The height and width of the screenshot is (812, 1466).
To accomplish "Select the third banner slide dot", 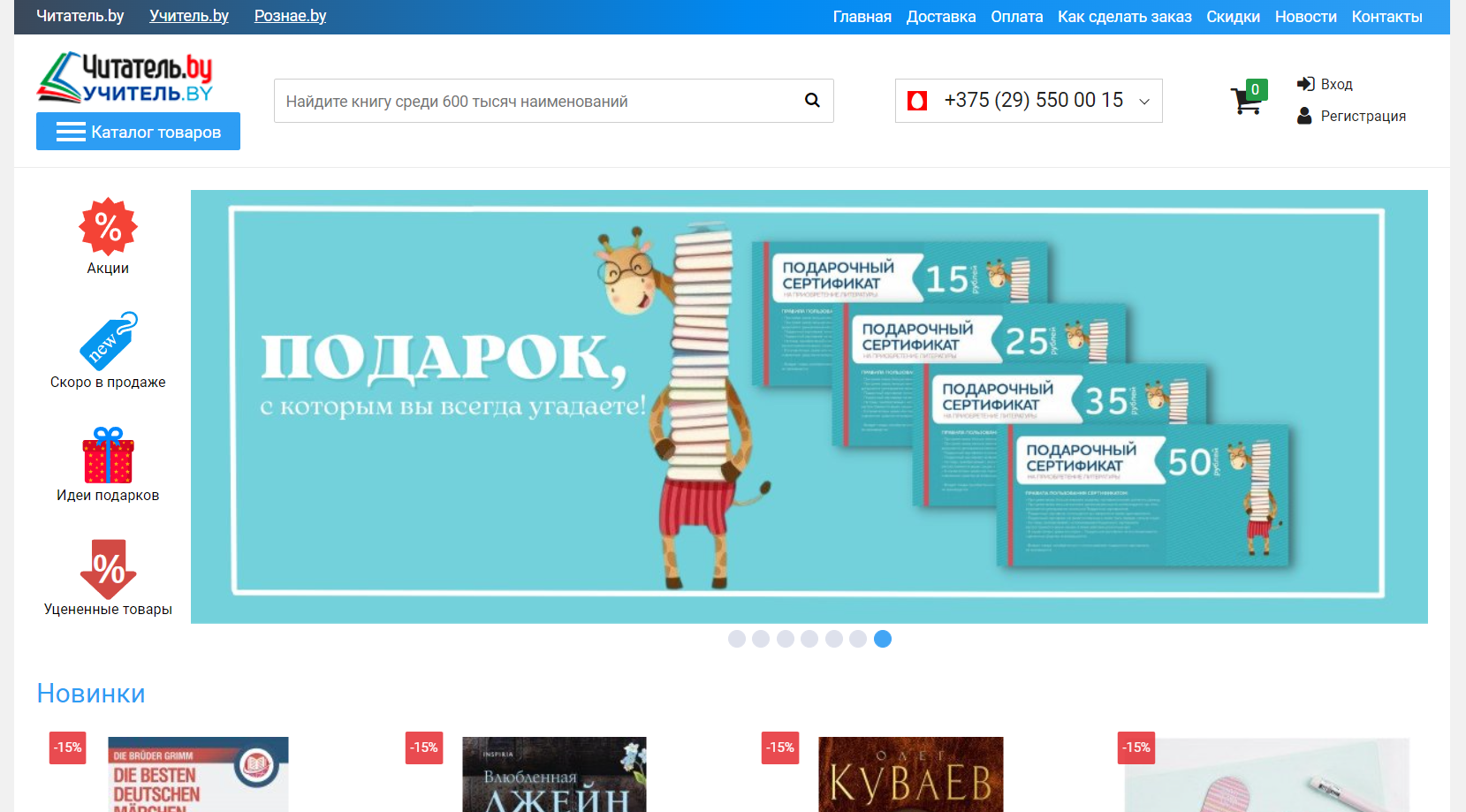I will point(786,639).
